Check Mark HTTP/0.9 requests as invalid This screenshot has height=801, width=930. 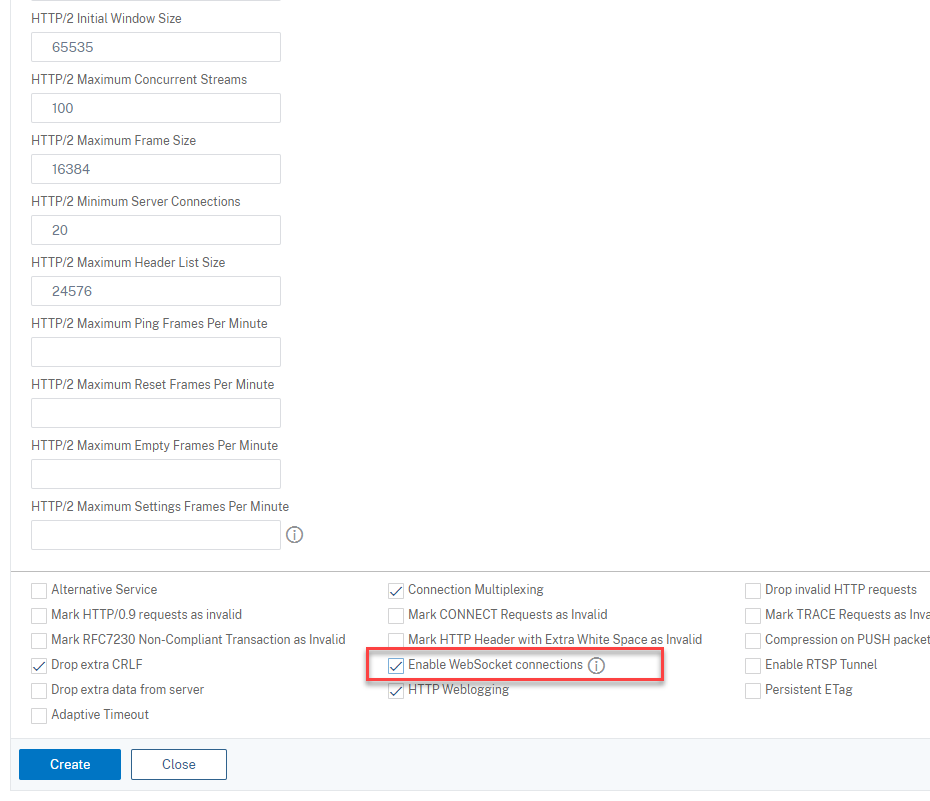point(38,614)
